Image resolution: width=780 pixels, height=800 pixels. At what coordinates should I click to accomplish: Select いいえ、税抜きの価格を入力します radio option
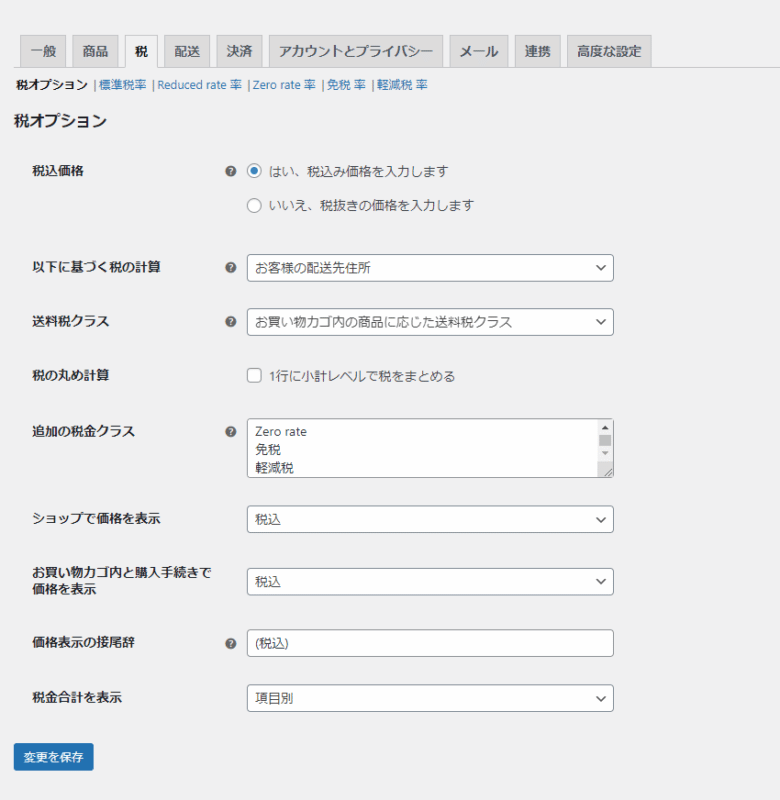pos(254,206)
